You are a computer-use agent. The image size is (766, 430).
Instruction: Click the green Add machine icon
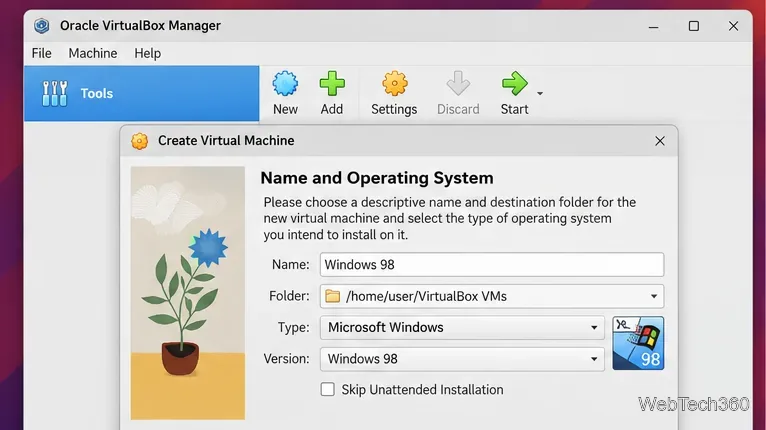(x=332, y=84)
